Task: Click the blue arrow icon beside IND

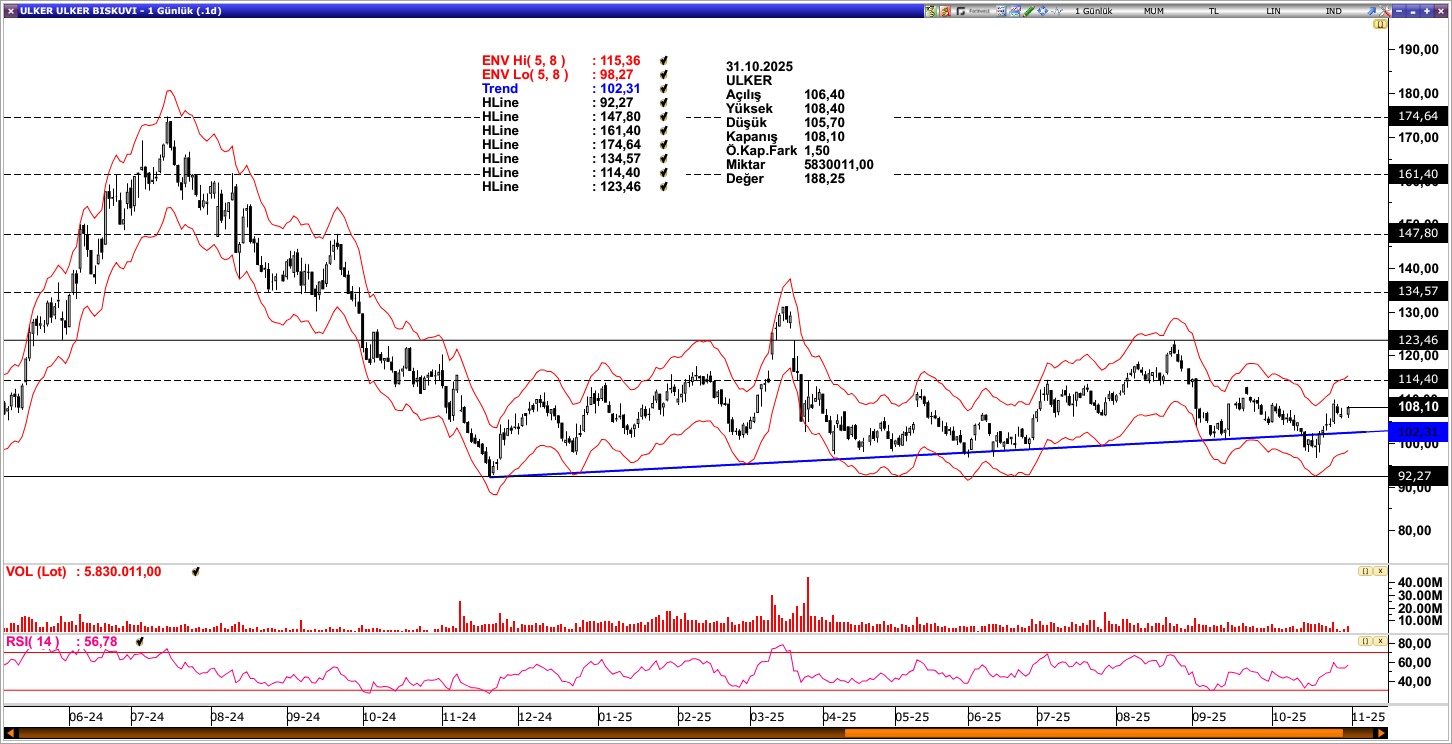Action: tap(1371, 11)
